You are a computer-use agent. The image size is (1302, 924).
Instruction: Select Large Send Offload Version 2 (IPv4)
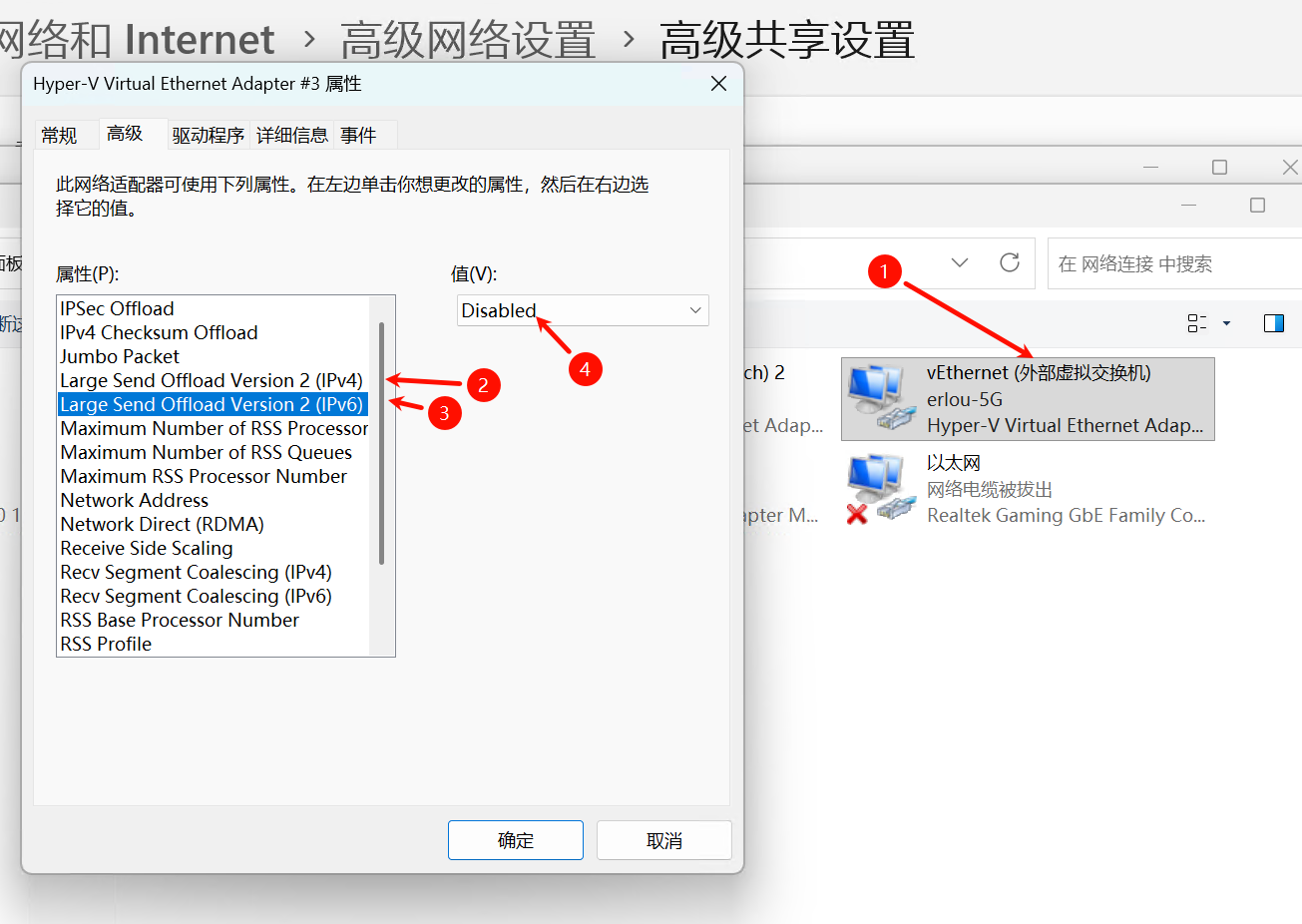[x=212, y=380]
